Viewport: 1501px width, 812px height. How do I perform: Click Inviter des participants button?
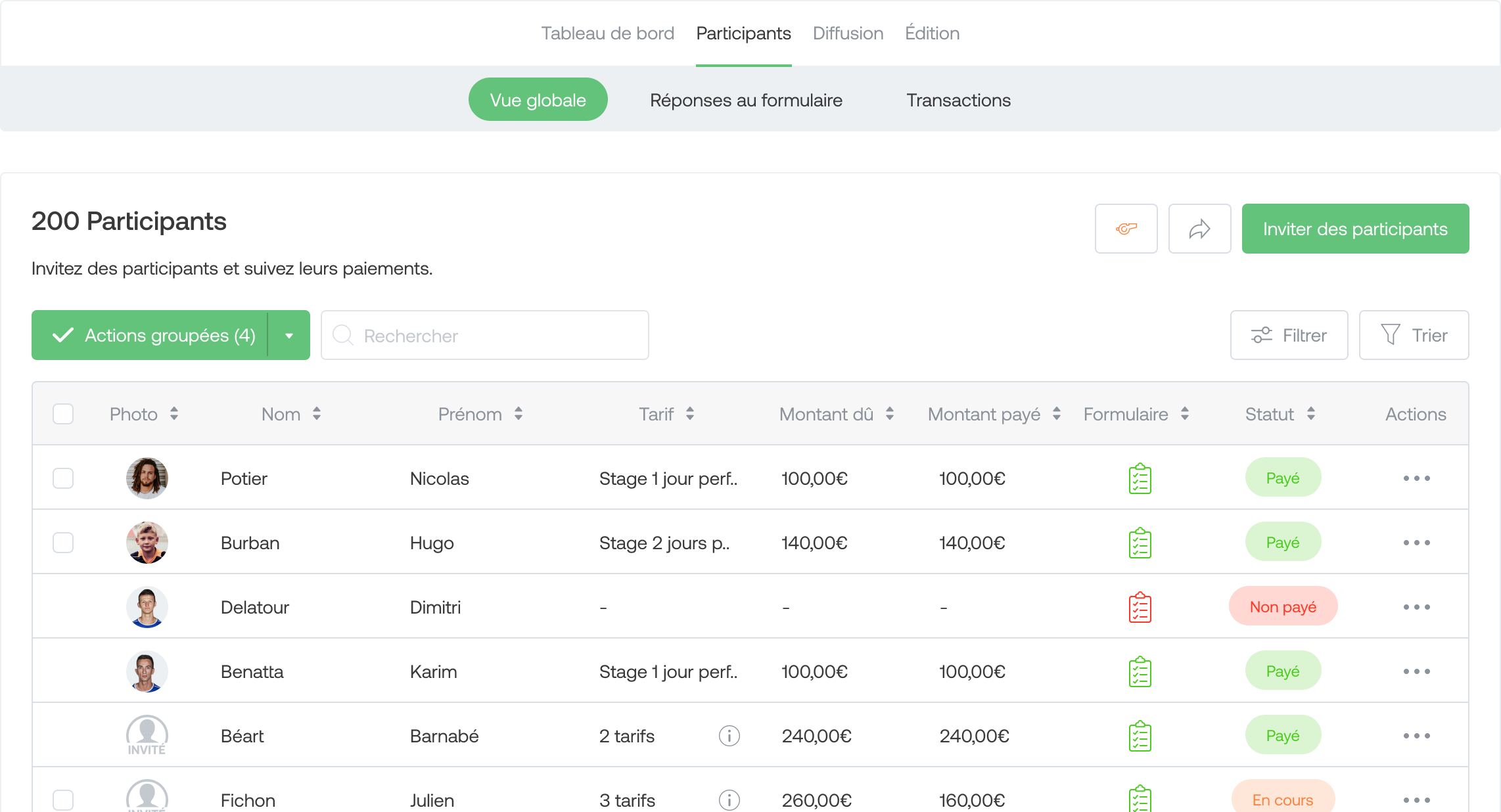tap(1355, 229)
